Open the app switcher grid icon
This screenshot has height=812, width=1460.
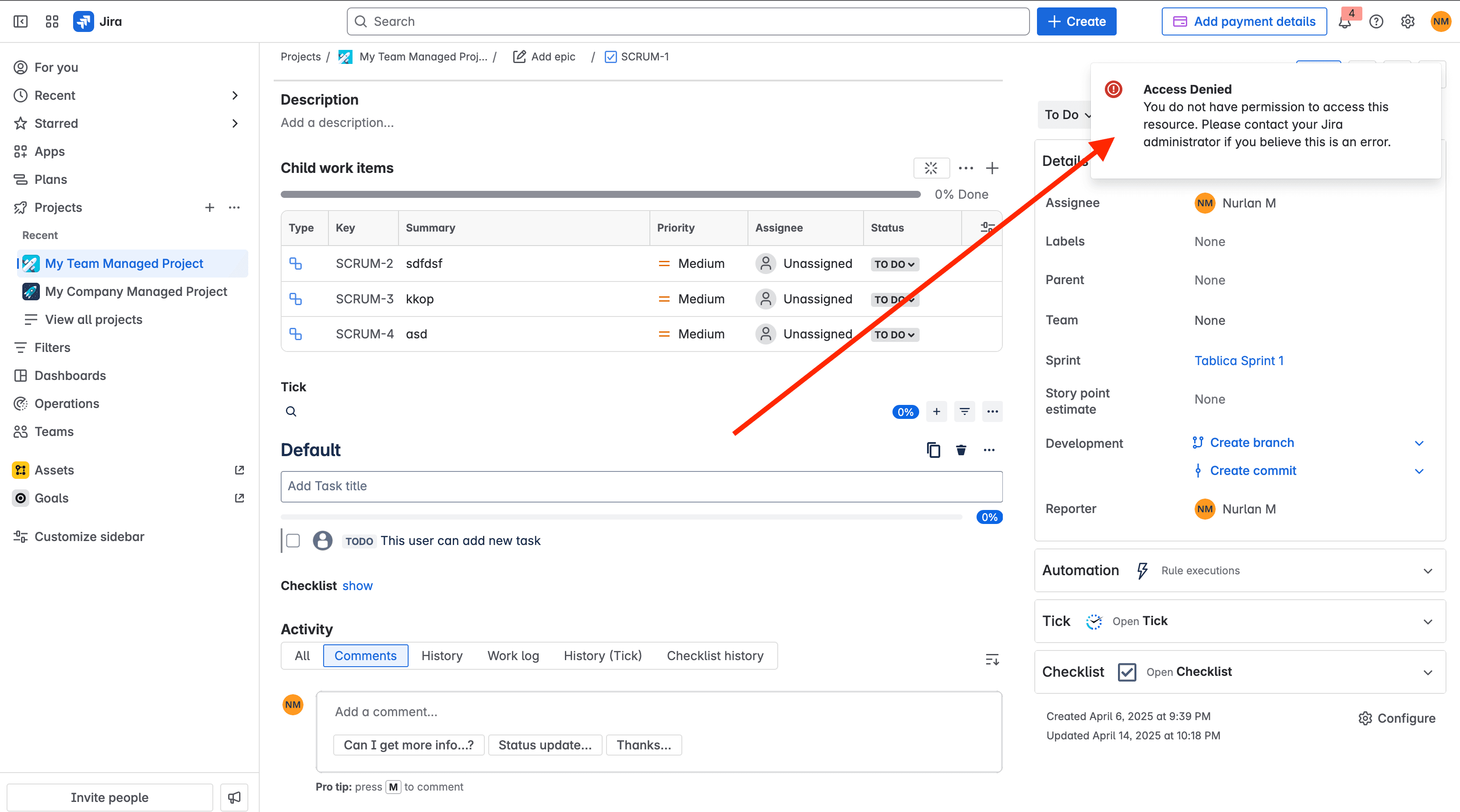pyautogui.click(x=52, y=21)
